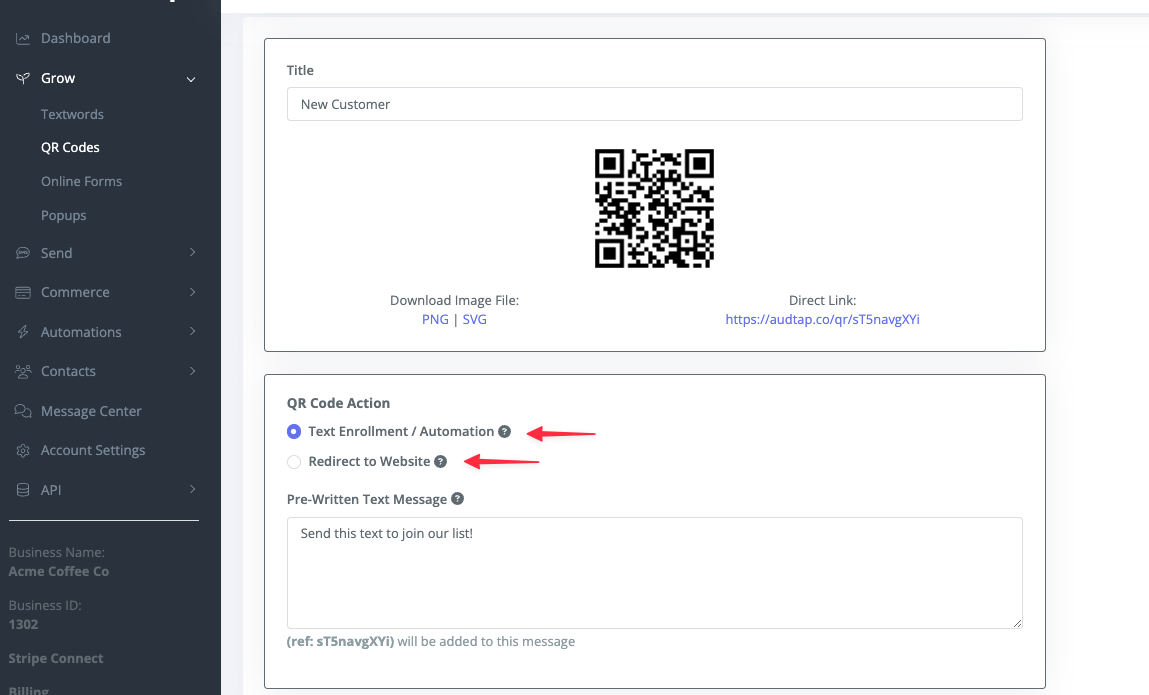Select the Text Enrollment / Automation radio button
1149x695 pixels.
pos(294,431)
